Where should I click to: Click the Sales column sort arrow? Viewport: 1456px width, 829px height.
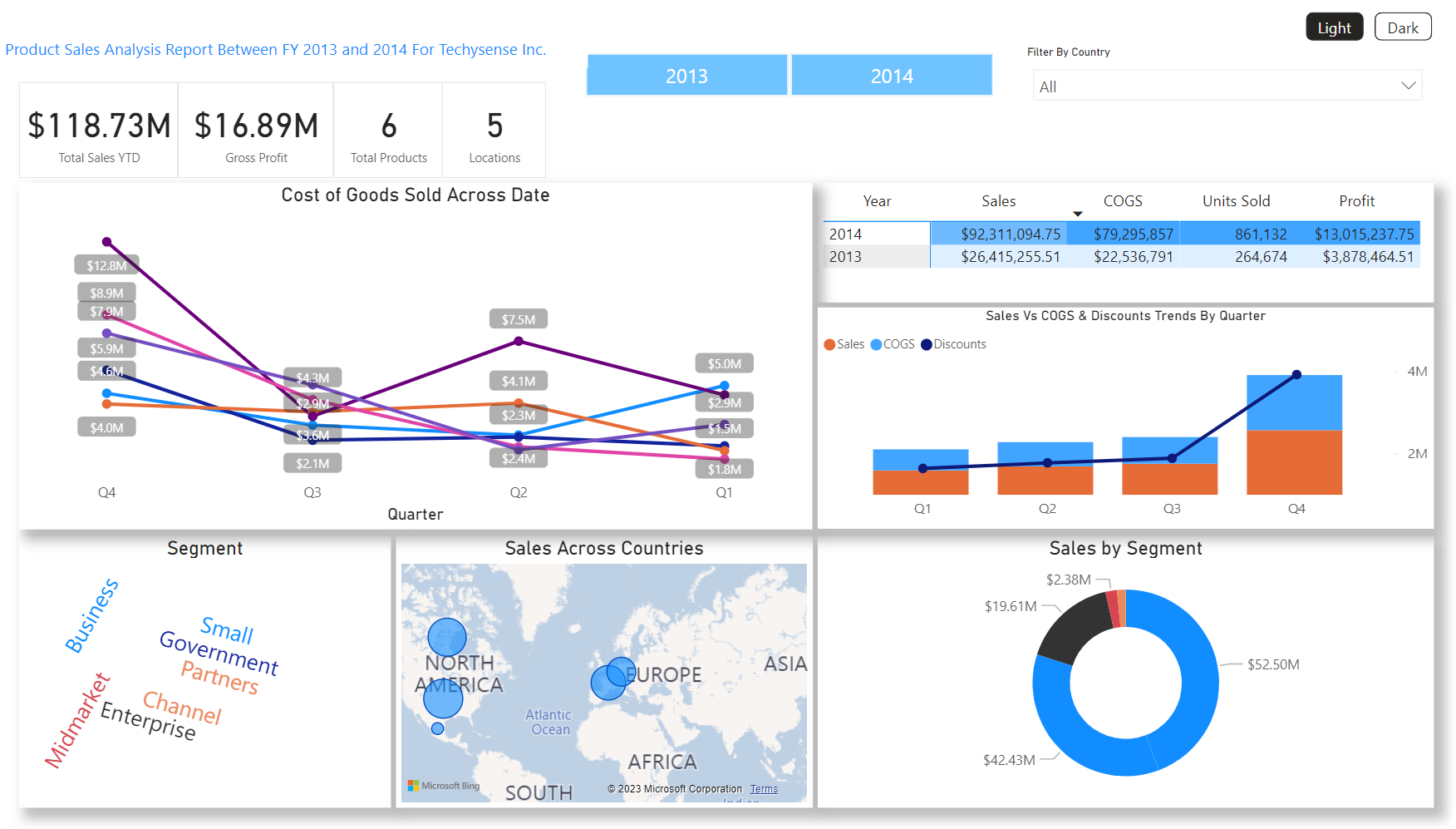pyautogui.click(x=1077, y=215)
